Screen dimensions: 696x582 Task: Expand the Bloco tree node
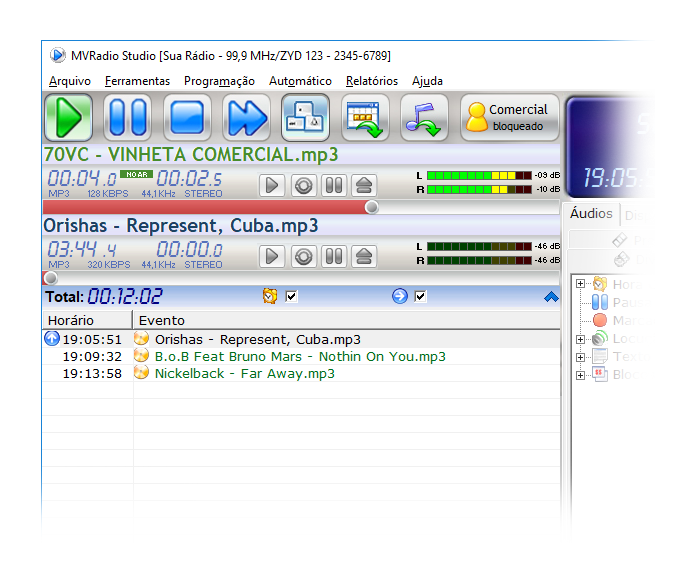click(580, 375)
